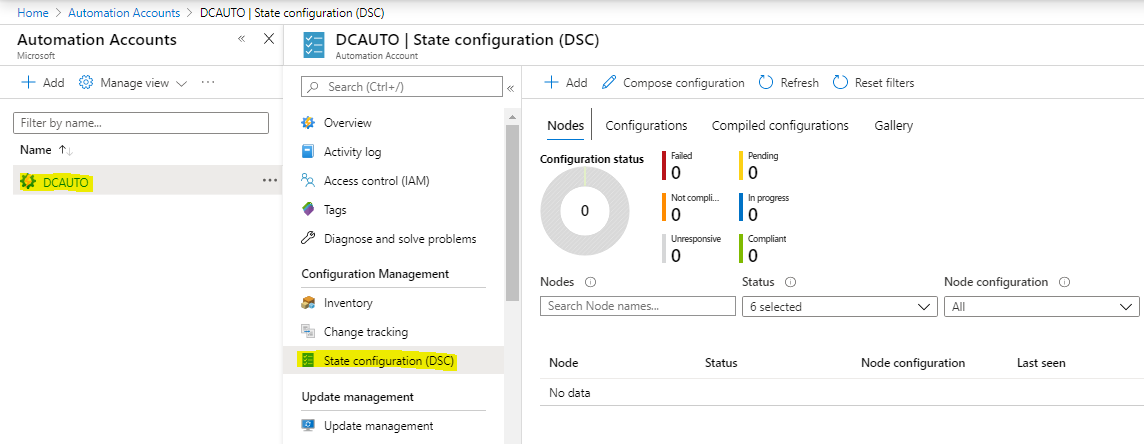Go to Automation Accounts breadcrumb
Viewport: 1144px width, 444px height.
124,12
